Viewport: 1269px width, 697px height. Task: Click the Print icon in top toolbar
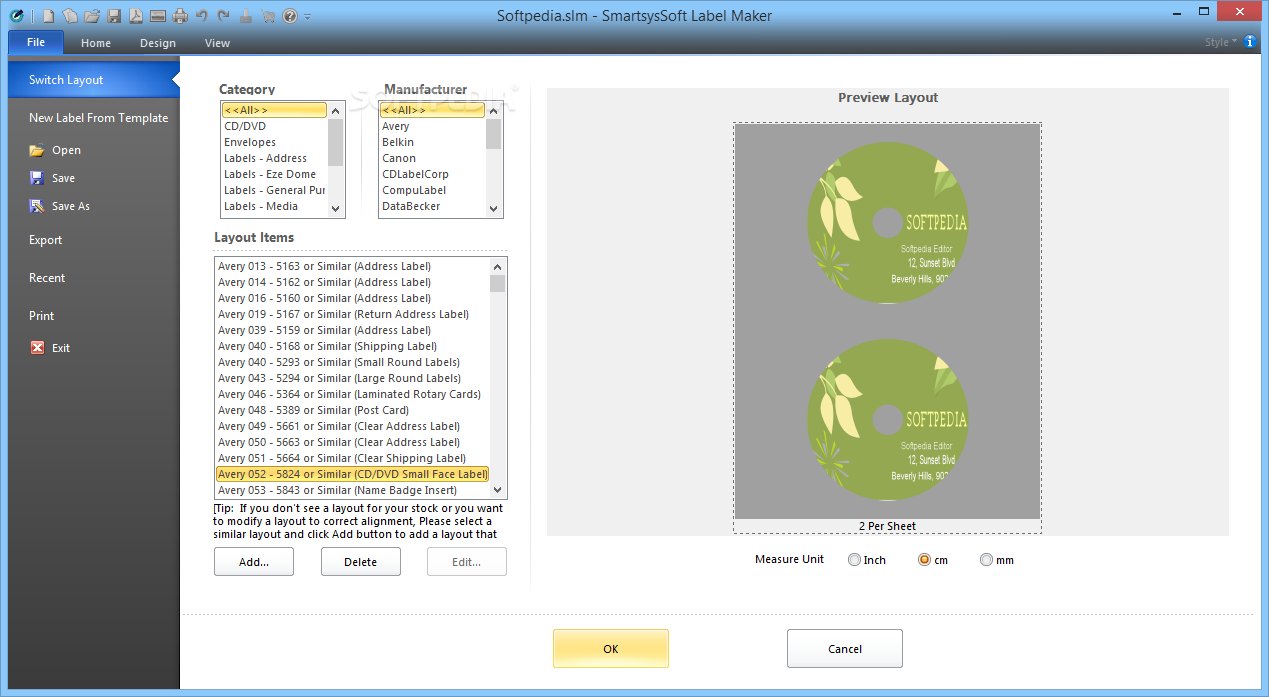click(x=180, y=16)
